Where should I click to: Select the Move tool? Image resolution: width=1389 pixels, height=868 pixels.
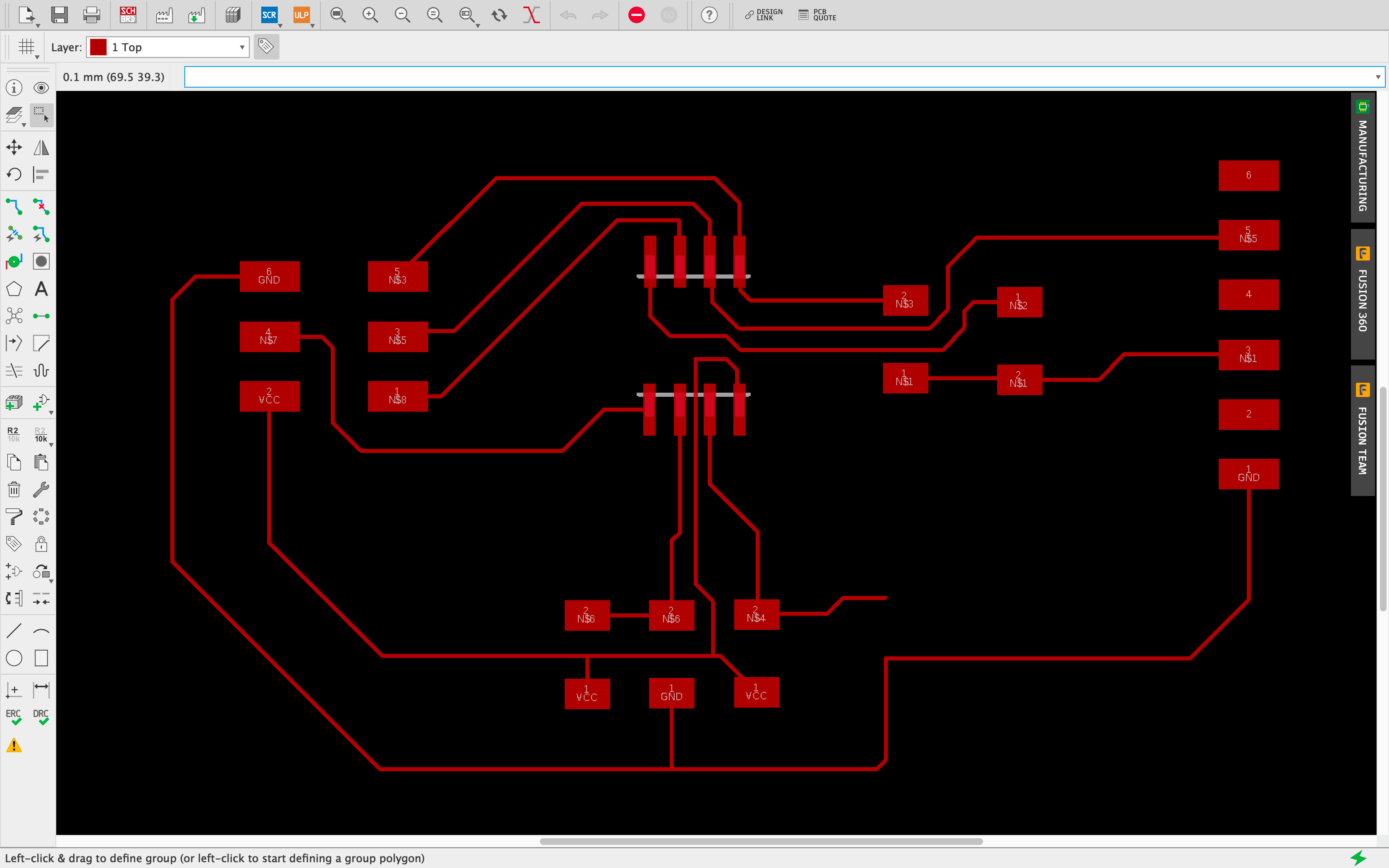click(14, 148)
